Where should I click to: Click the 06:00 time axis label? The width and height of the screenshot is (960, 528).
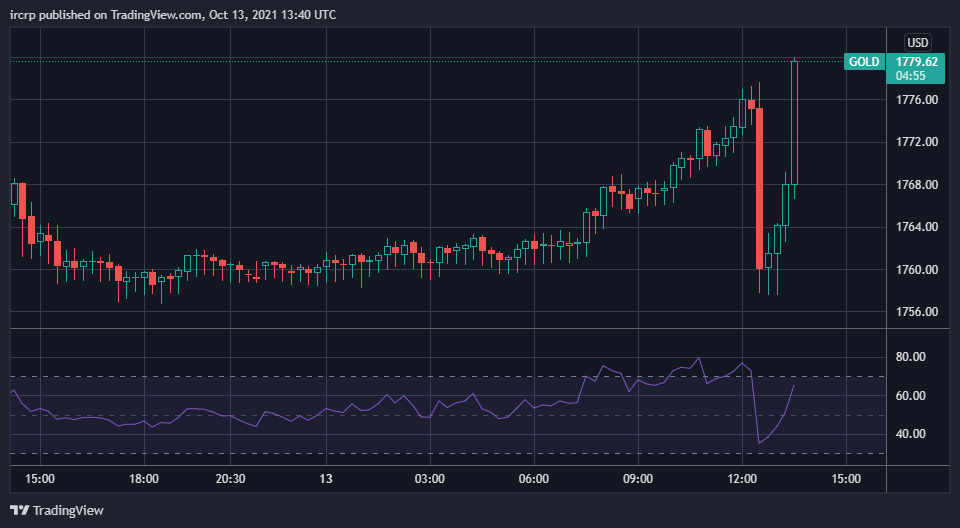(x=534, y=479)
